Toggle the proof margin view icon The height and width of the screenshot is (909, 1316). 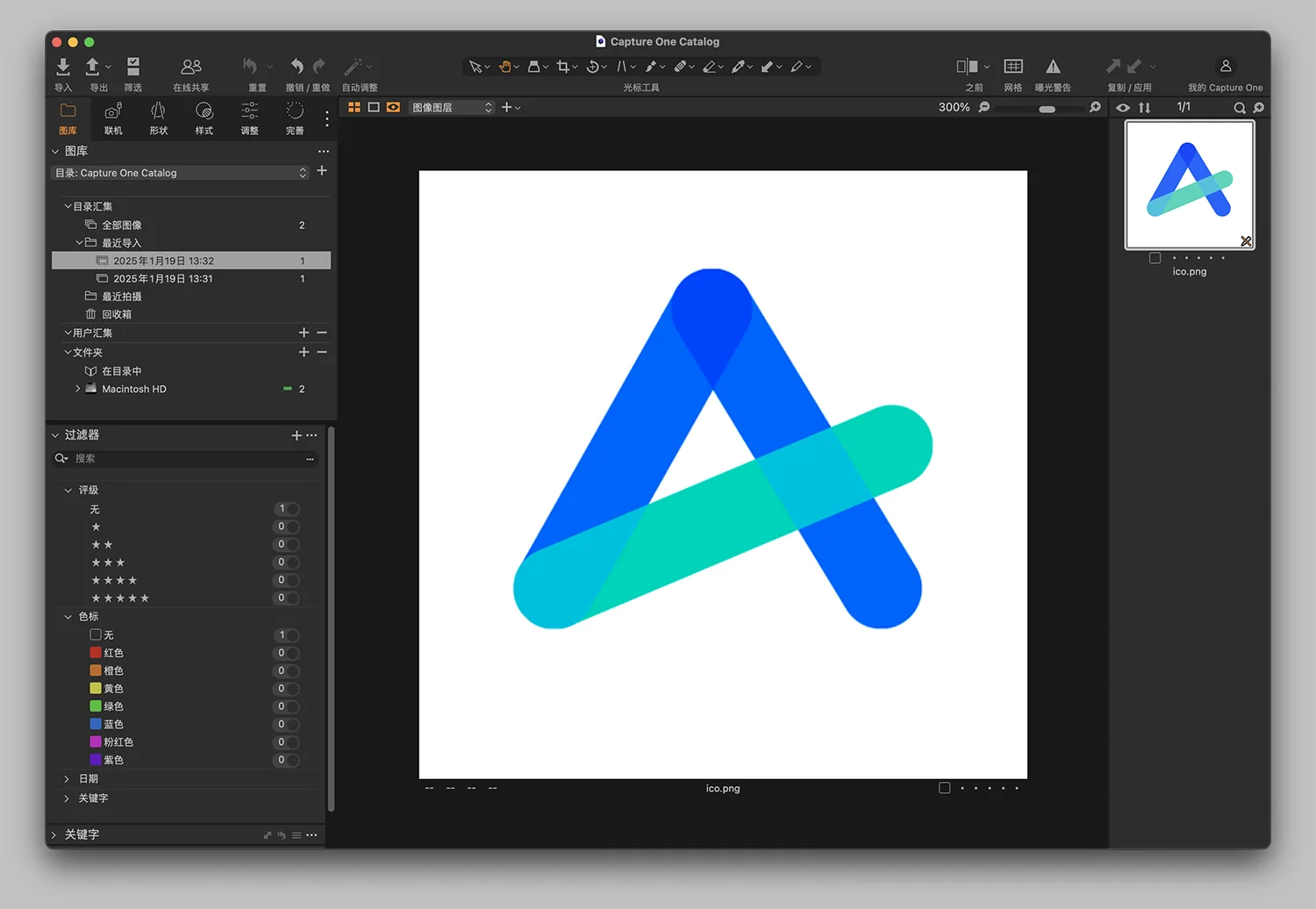pos(393,107)
